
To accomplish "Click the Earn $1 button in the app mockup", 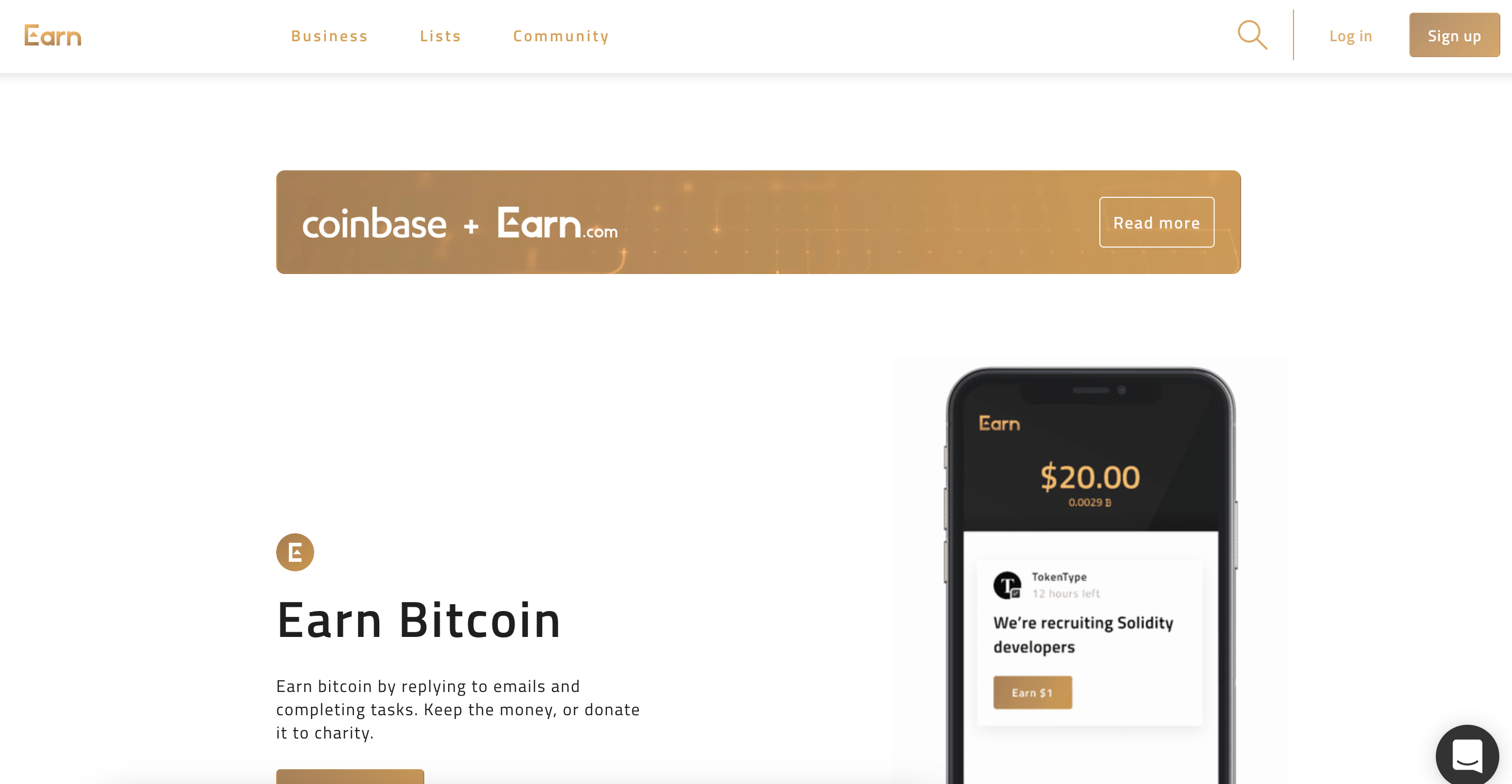I will pos(1033,692).
